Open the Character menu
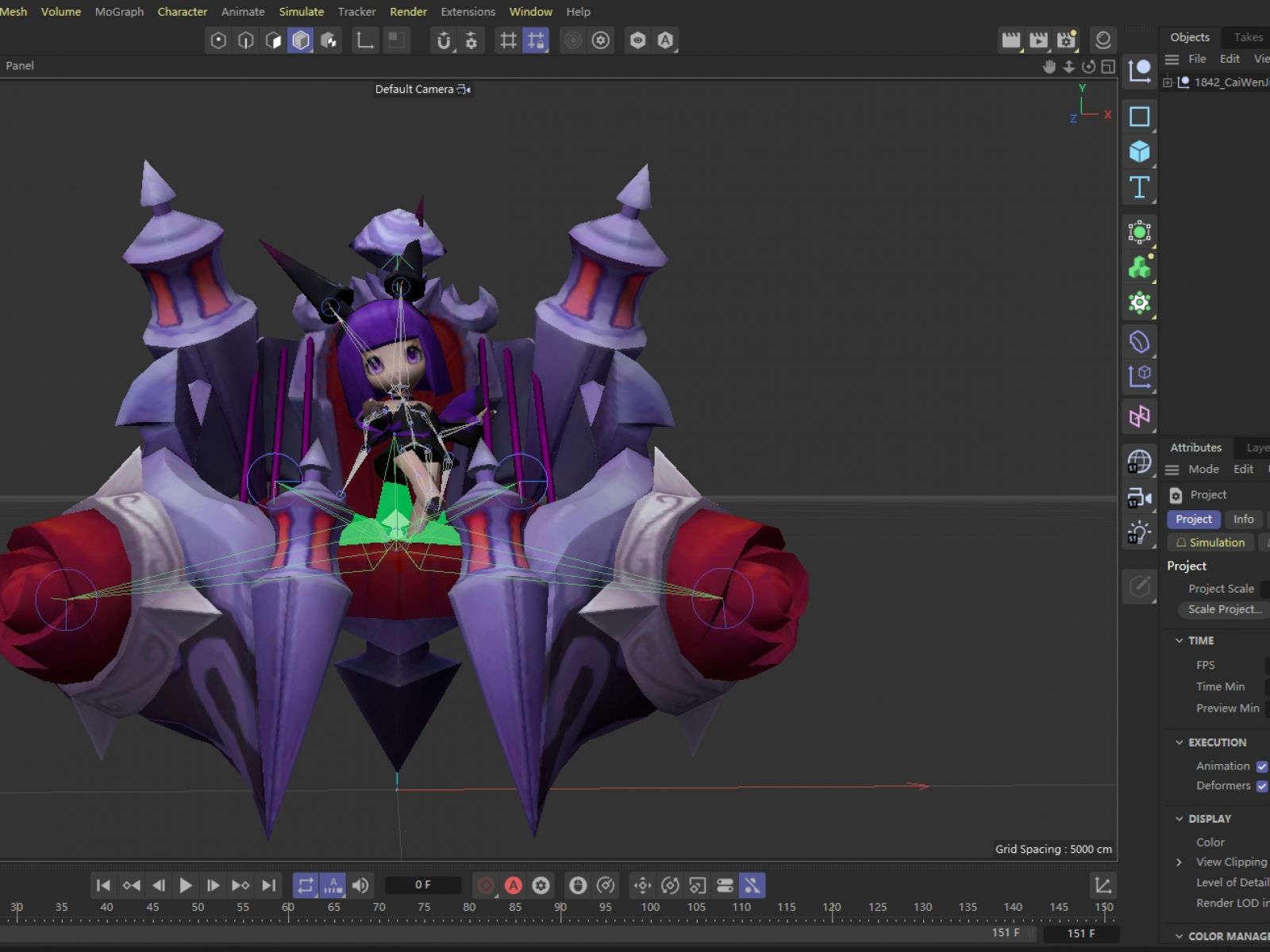The width and height of the screenshot is (1270, 952). pyautogui.click(x=183, y=12)
